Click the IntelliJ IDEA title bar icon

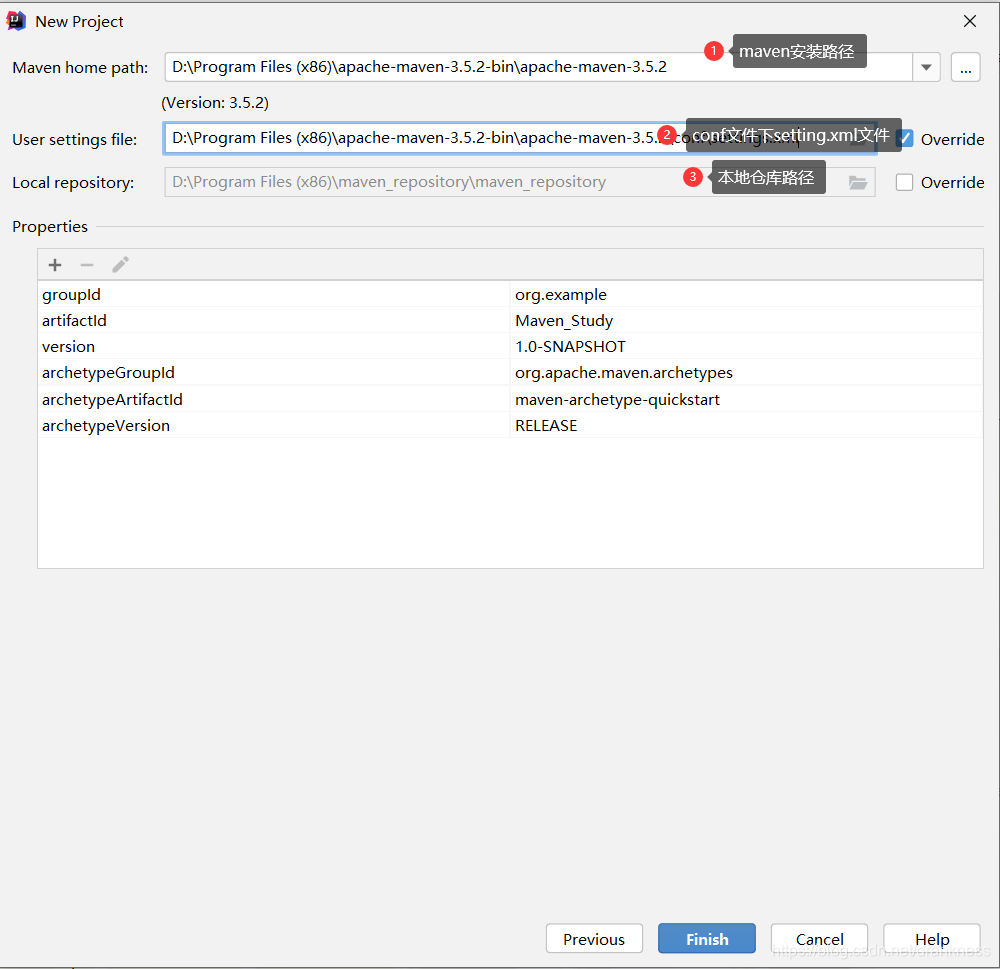tap(16, 21)
